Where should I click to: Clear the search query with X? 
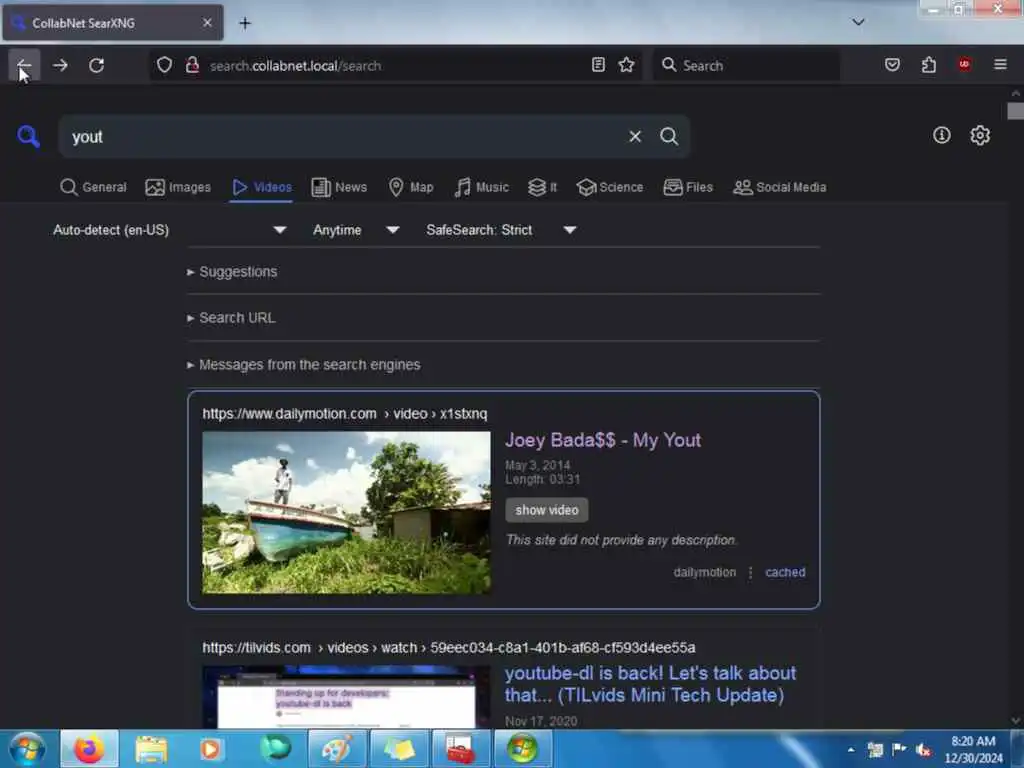tap(635, 136)
